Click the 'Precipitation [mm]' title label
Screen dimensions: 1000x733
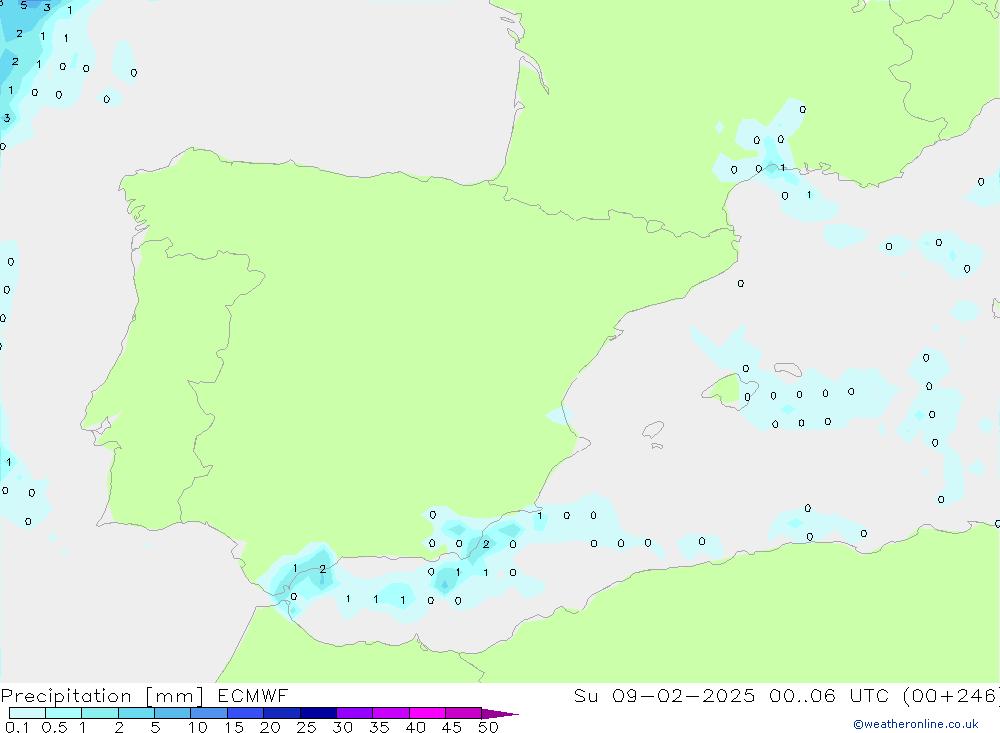click(102, 696)
